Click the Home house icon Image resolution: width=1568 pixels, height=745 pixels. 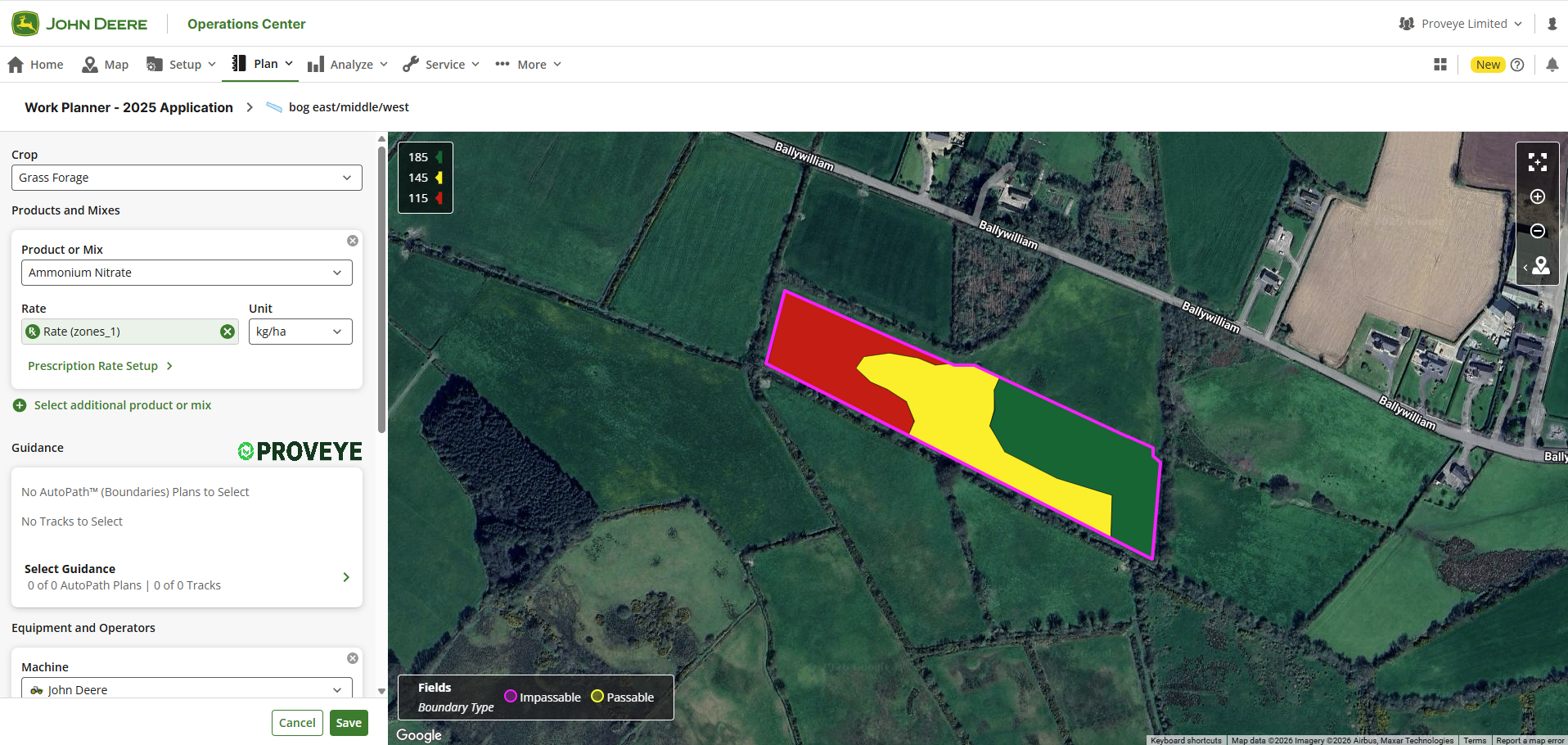click(16, 65)
